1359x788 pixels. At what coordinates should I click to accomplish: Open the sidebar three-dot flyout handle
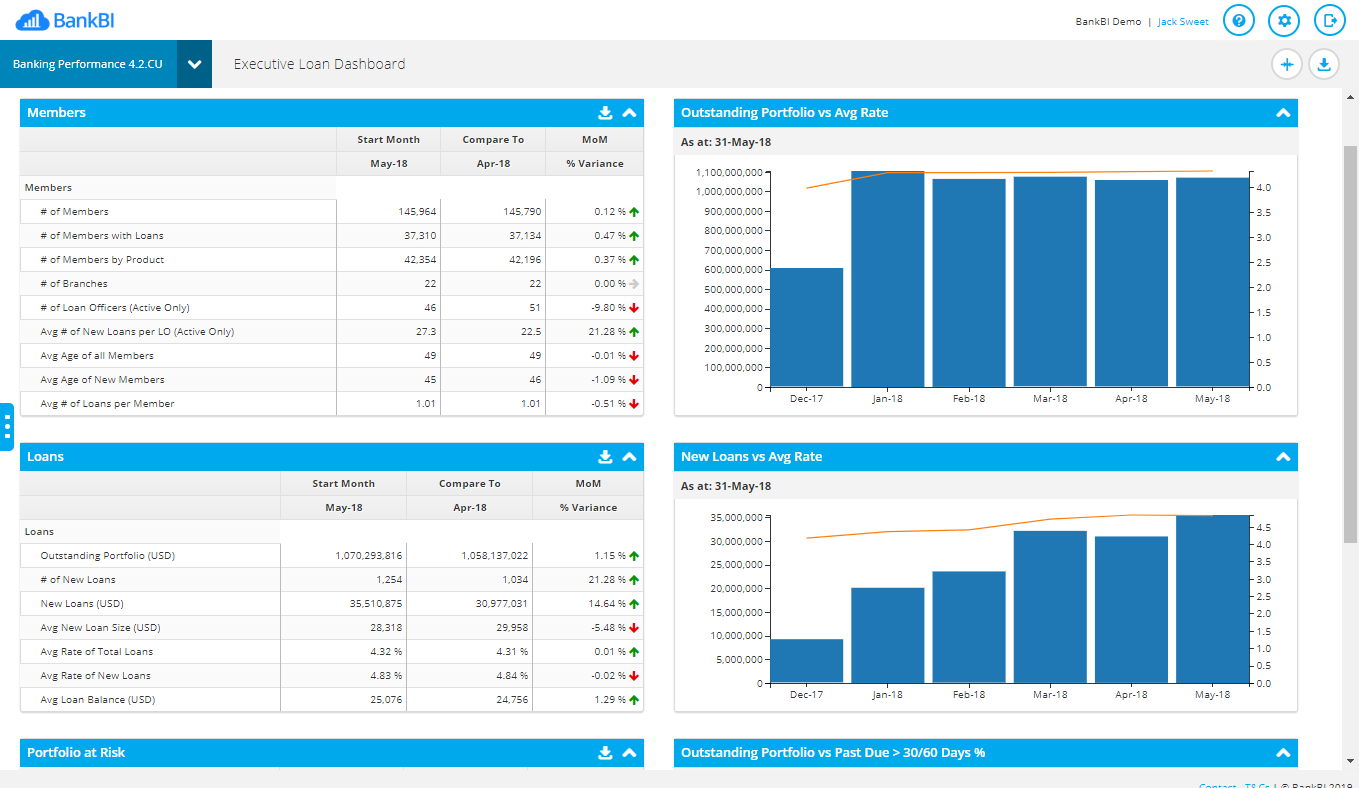coord(7,425)
